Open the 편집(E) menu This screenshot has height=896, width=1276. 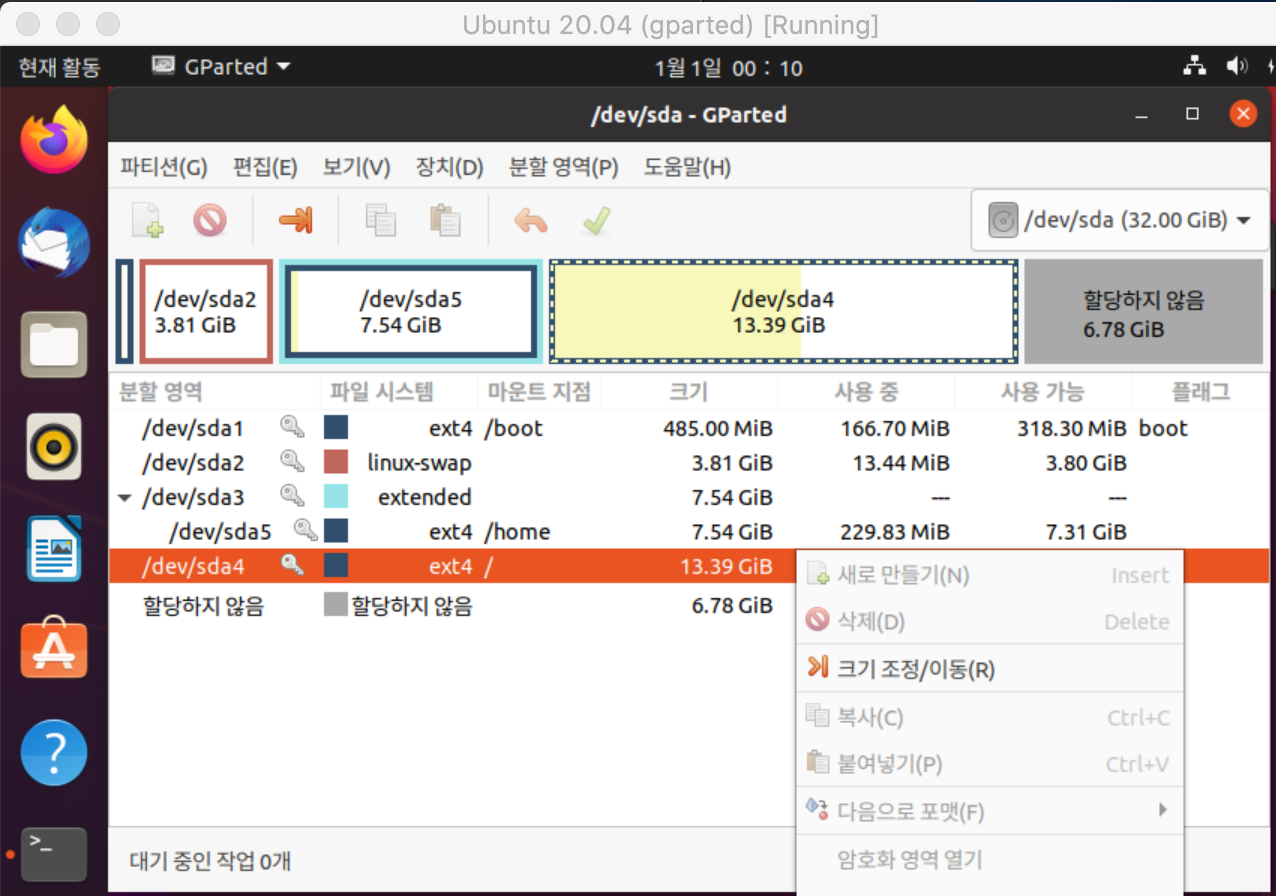click(x=265, y=168)
